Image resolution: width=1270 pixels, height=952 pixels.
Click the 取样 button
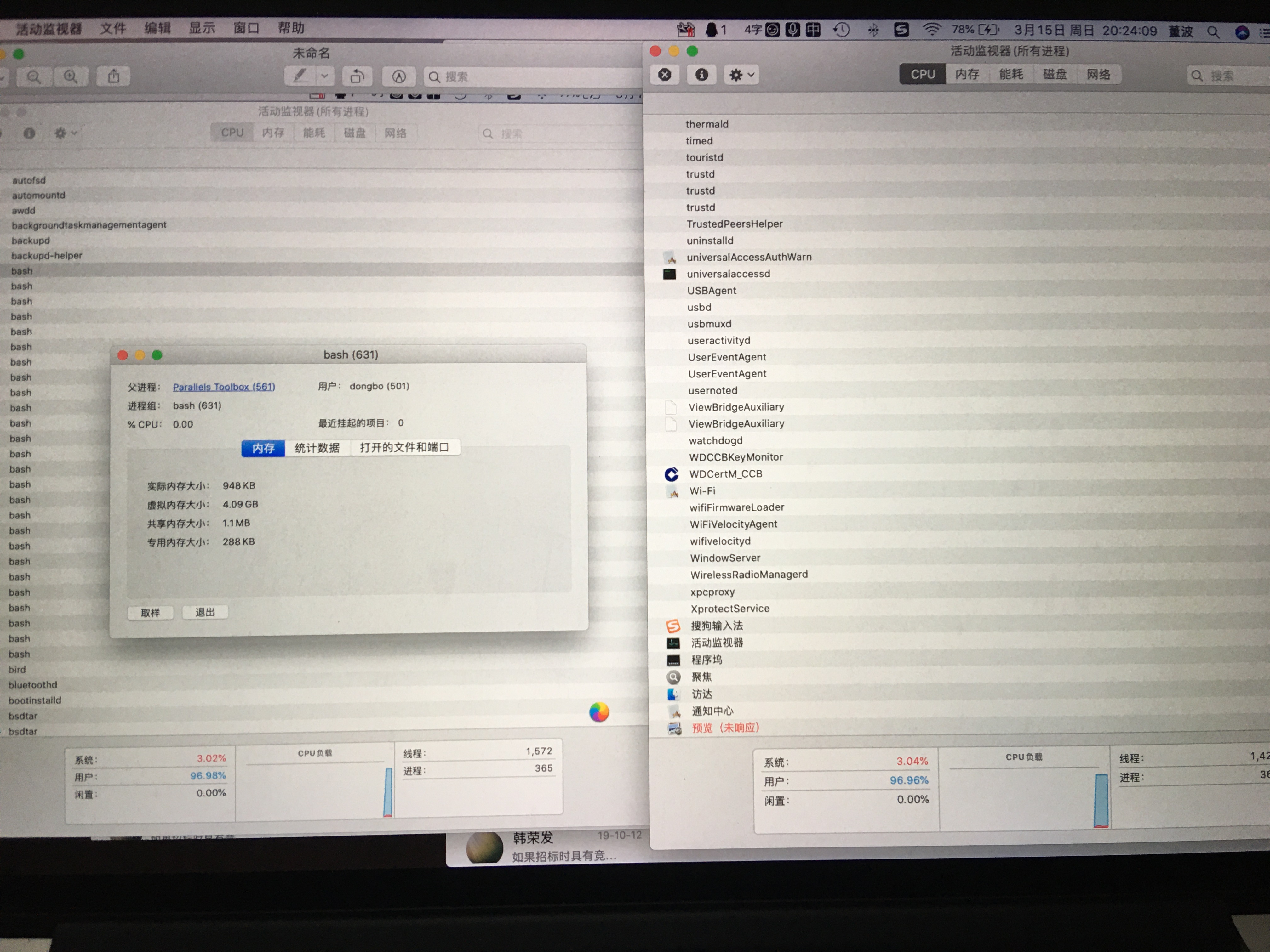pos(151,613)
